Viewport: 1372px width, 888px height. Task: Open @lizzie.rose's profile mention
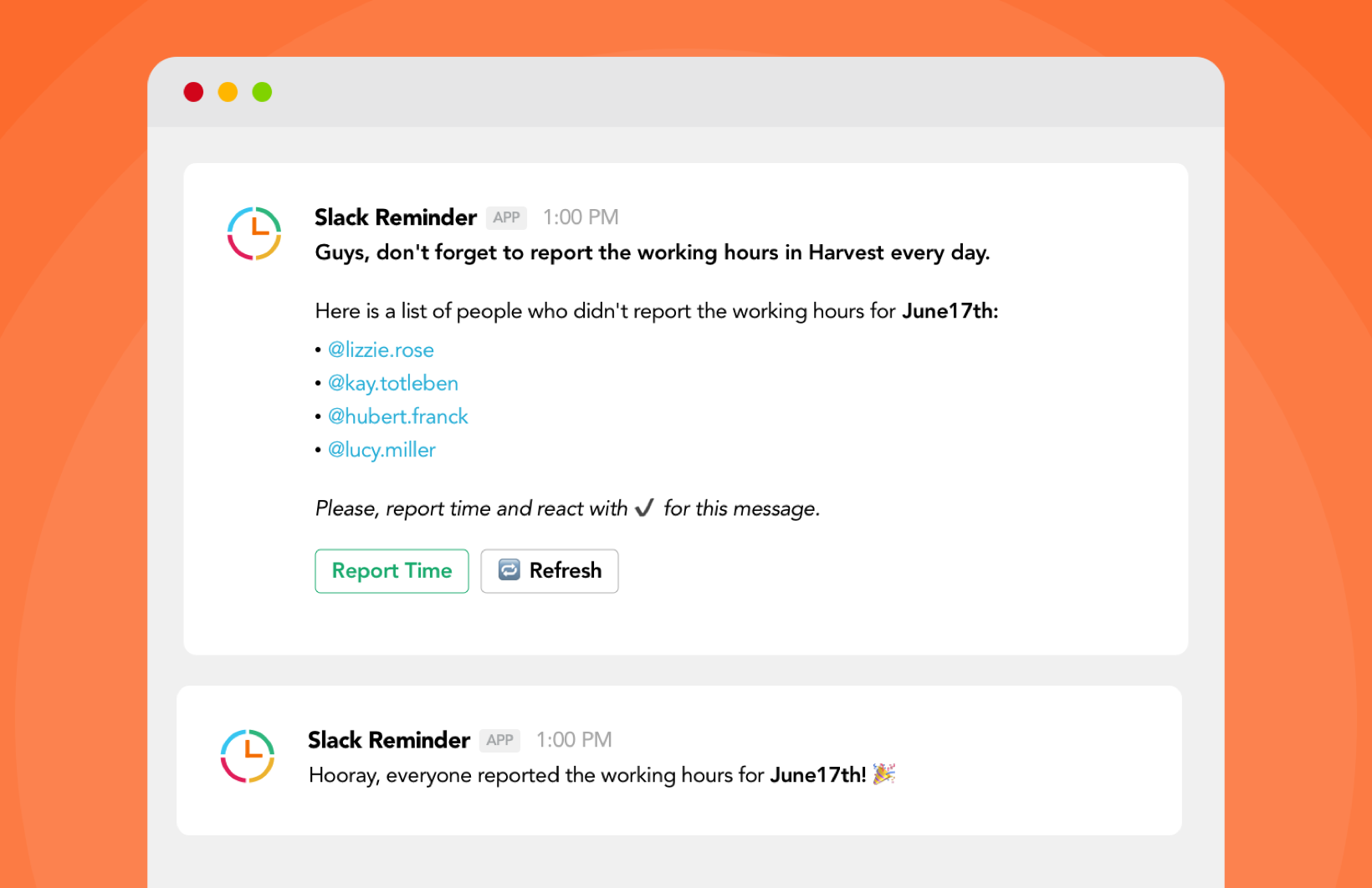pyautogui.click(x=381, y=350)
